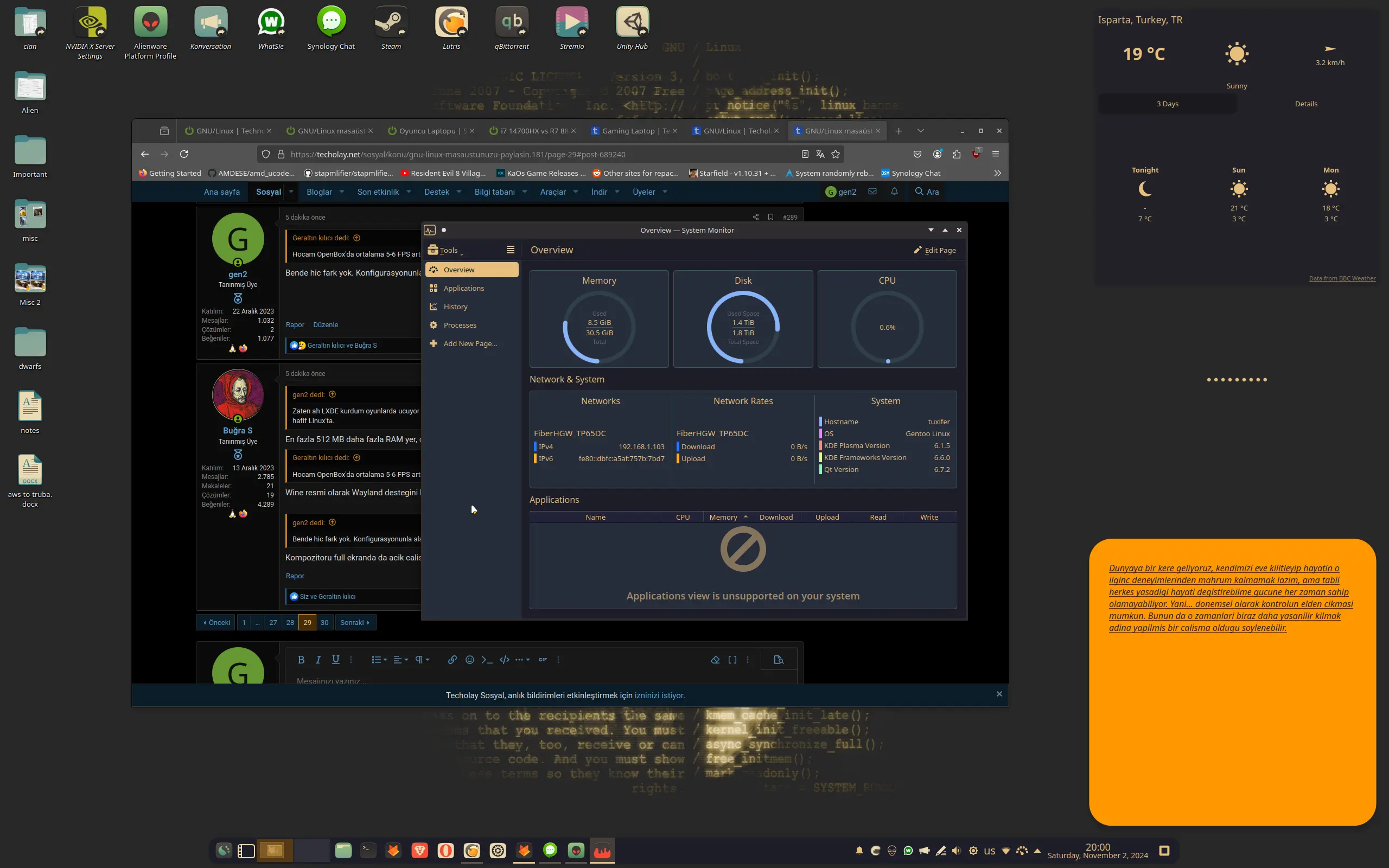The width and height of the screenshot is (1389, 868).
Task: Open Applications page in System Monitor sidebar
Action: click(x=472, y=288)
